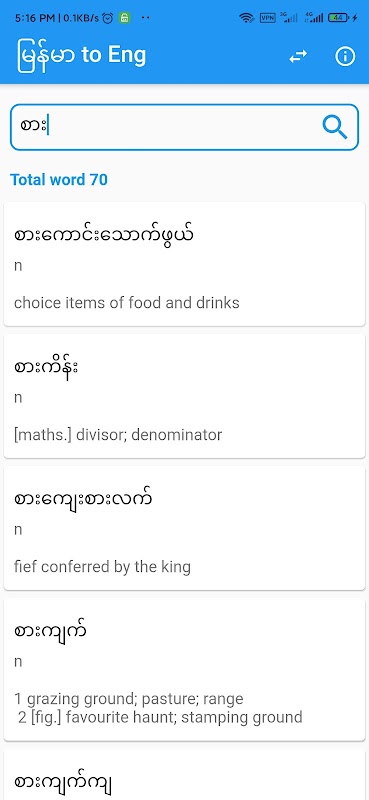Open the 'choice items of food and drinks' entry
The width and height of the screenshot is (369, 800).
click(x=184, y=264)
